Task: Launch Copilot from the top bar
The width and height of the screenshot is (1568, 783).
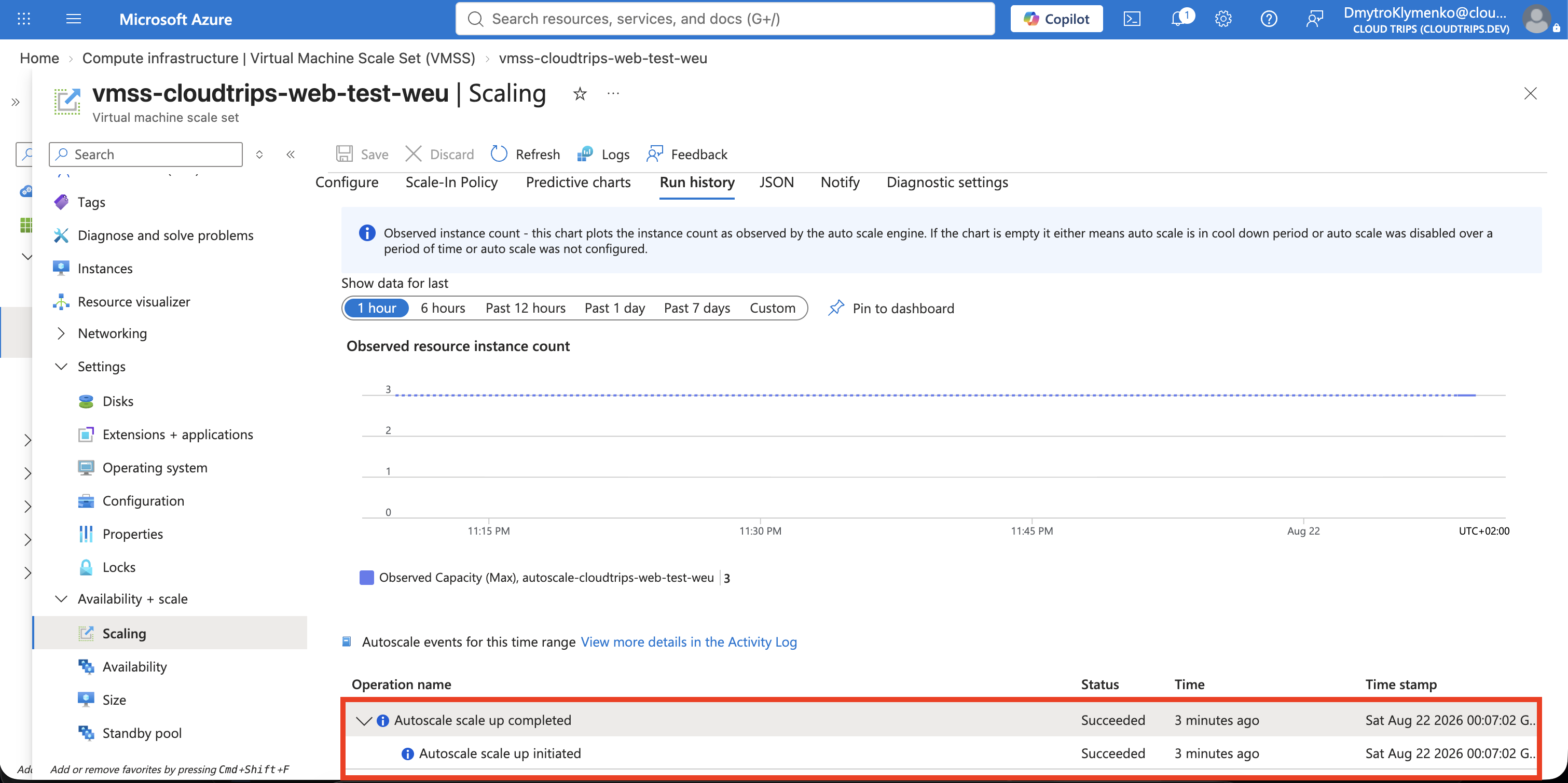Action: [x=1056, y=19]
